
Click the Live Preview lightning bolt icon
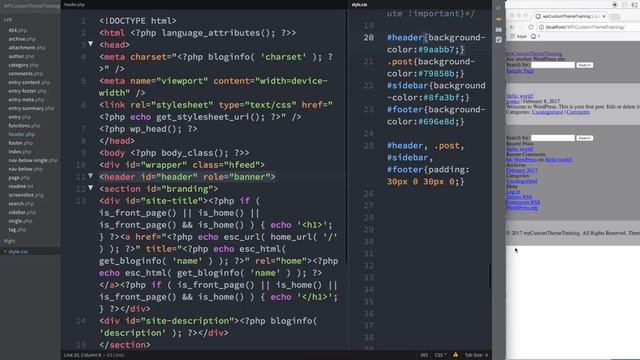pos(498,19)
